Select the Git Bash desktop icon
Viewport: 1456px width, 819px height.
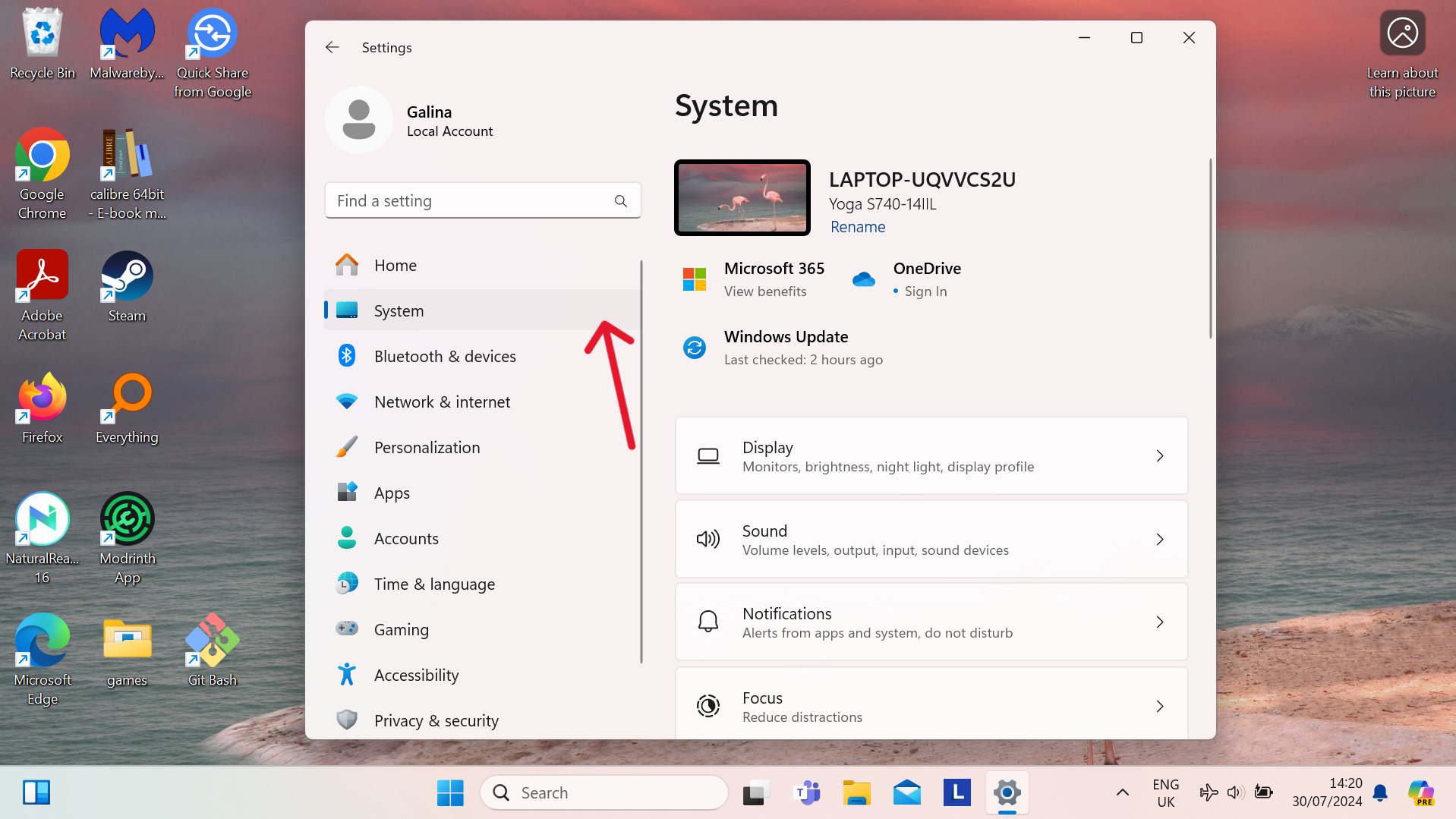[213, 651]
